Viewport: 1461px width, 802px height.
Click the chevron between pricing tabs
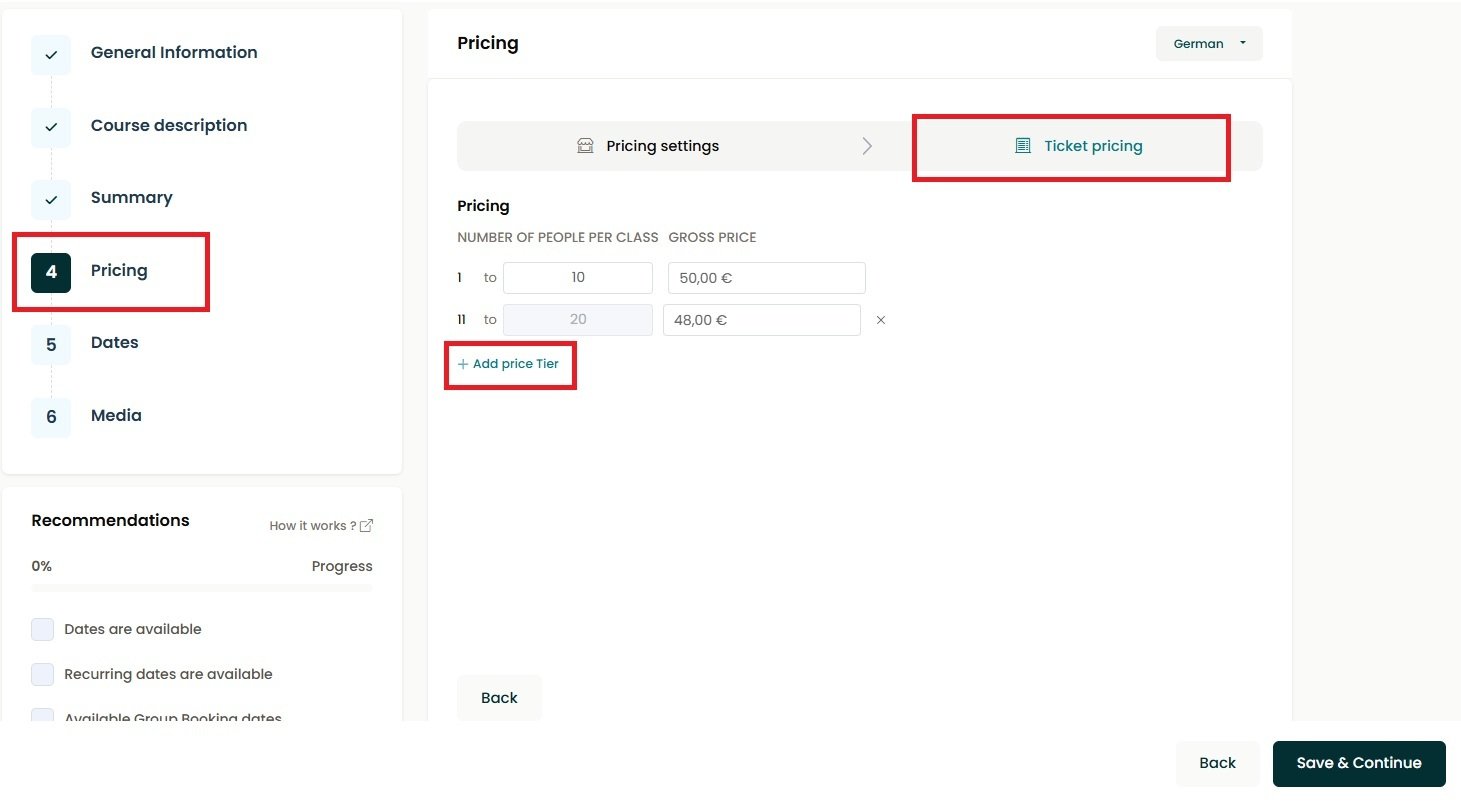click(867, 146)
